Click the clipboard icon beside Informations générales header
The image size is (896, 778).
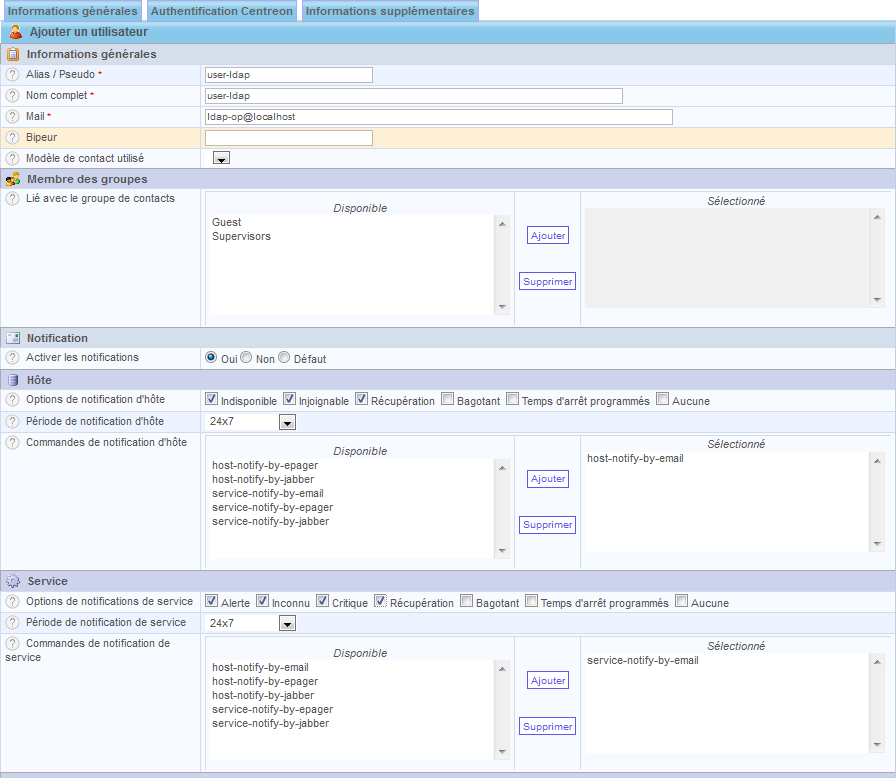pyautogui.click(x=13, y=54)
